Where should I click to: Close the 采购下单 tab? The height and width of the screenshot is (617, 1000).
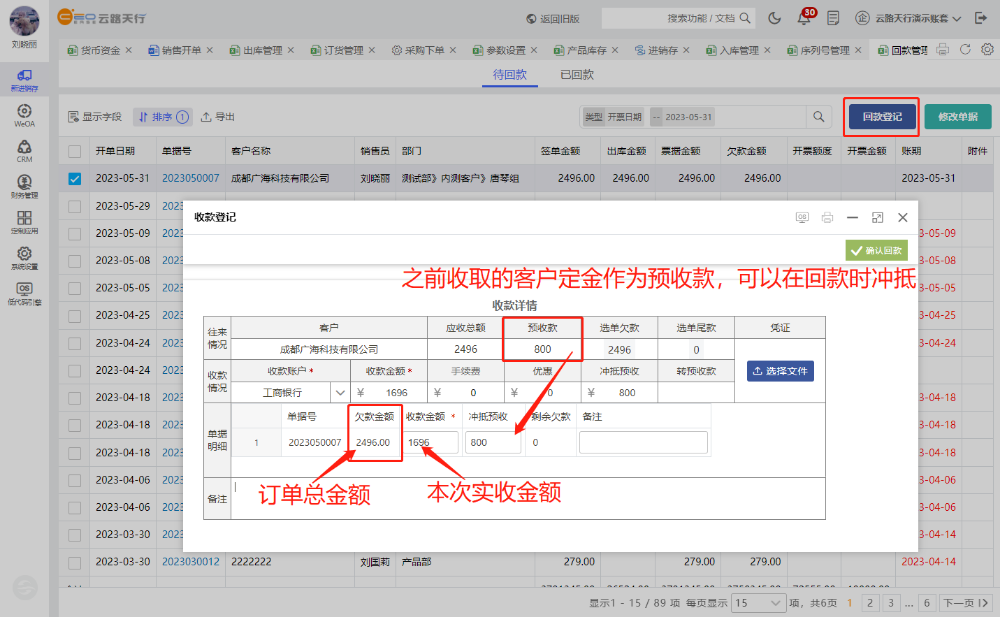(x=453, y=50)
